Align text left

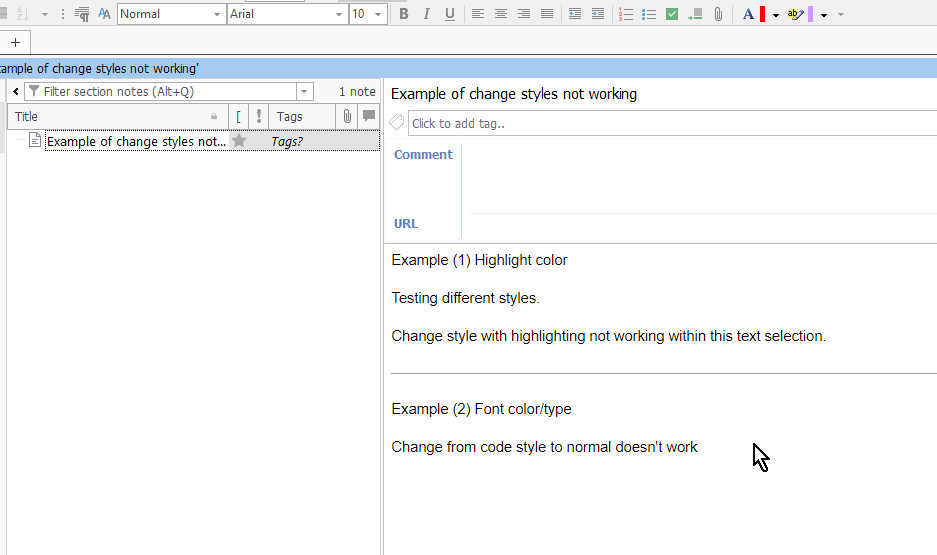tap(477, 14)
